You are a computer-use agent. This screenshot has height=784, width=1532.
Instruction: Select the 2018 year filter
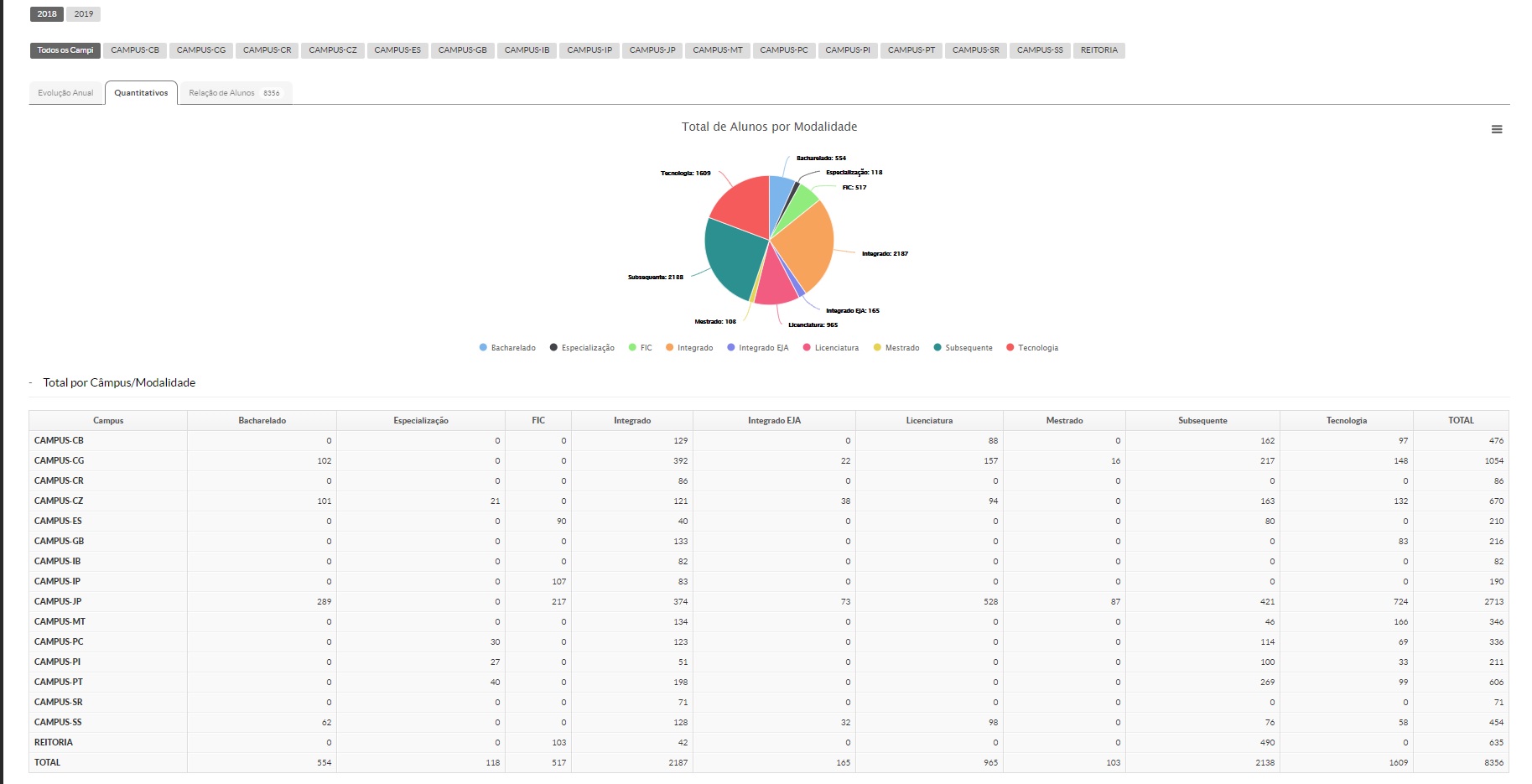click(47, 14)
